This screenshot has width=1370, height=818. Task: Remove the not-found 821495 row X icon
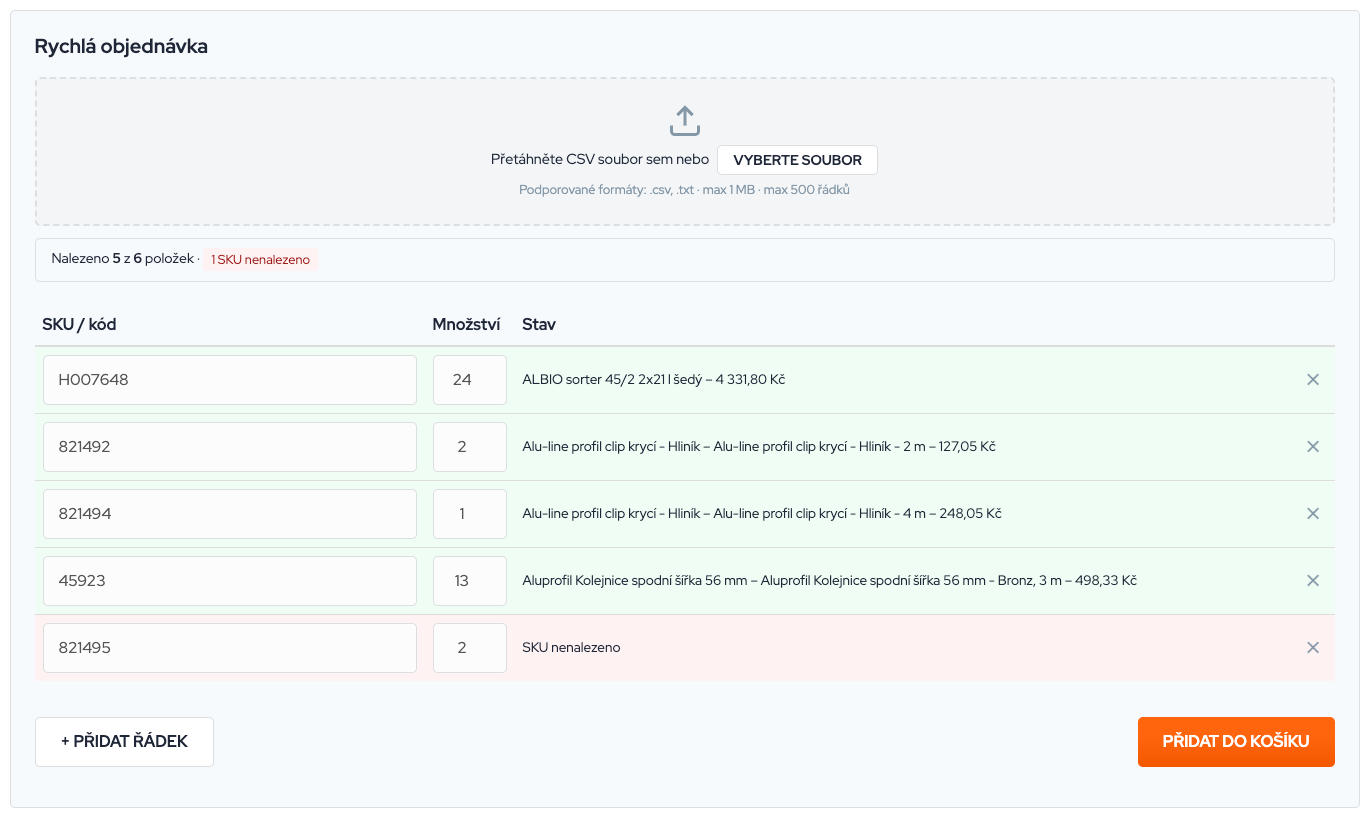coord(1313,648)
